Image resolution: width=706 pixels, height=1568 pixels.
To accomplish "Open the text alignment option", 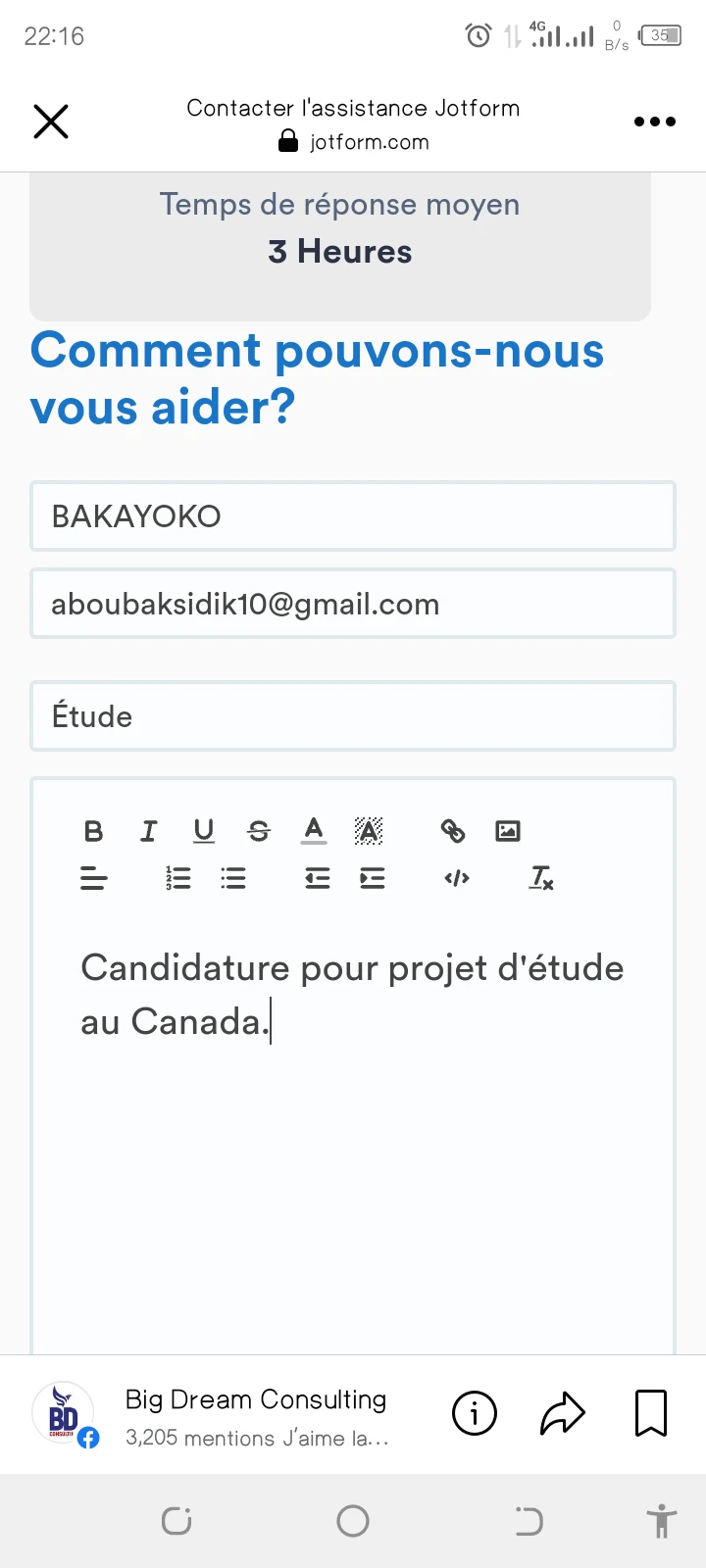I will [93, 878].
